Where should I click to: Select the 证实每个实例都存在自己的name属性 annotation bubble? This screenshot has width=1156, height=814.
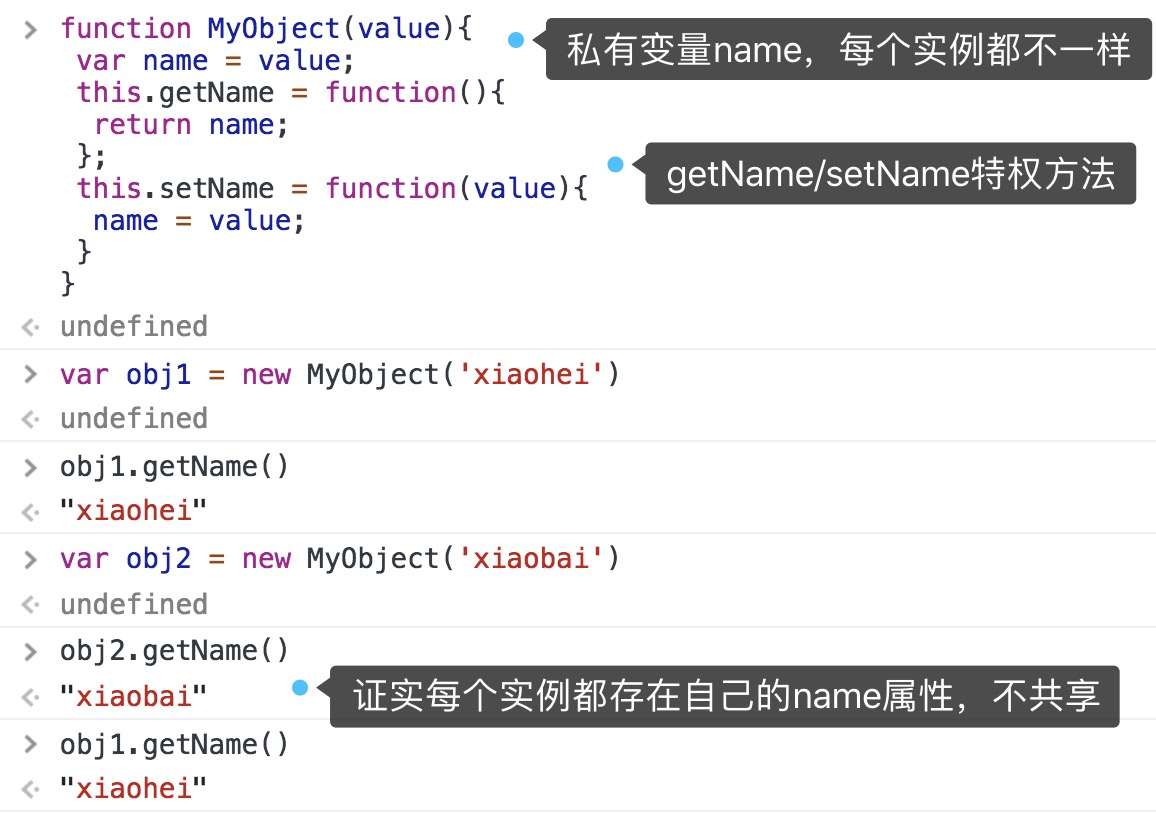[725, 697]
